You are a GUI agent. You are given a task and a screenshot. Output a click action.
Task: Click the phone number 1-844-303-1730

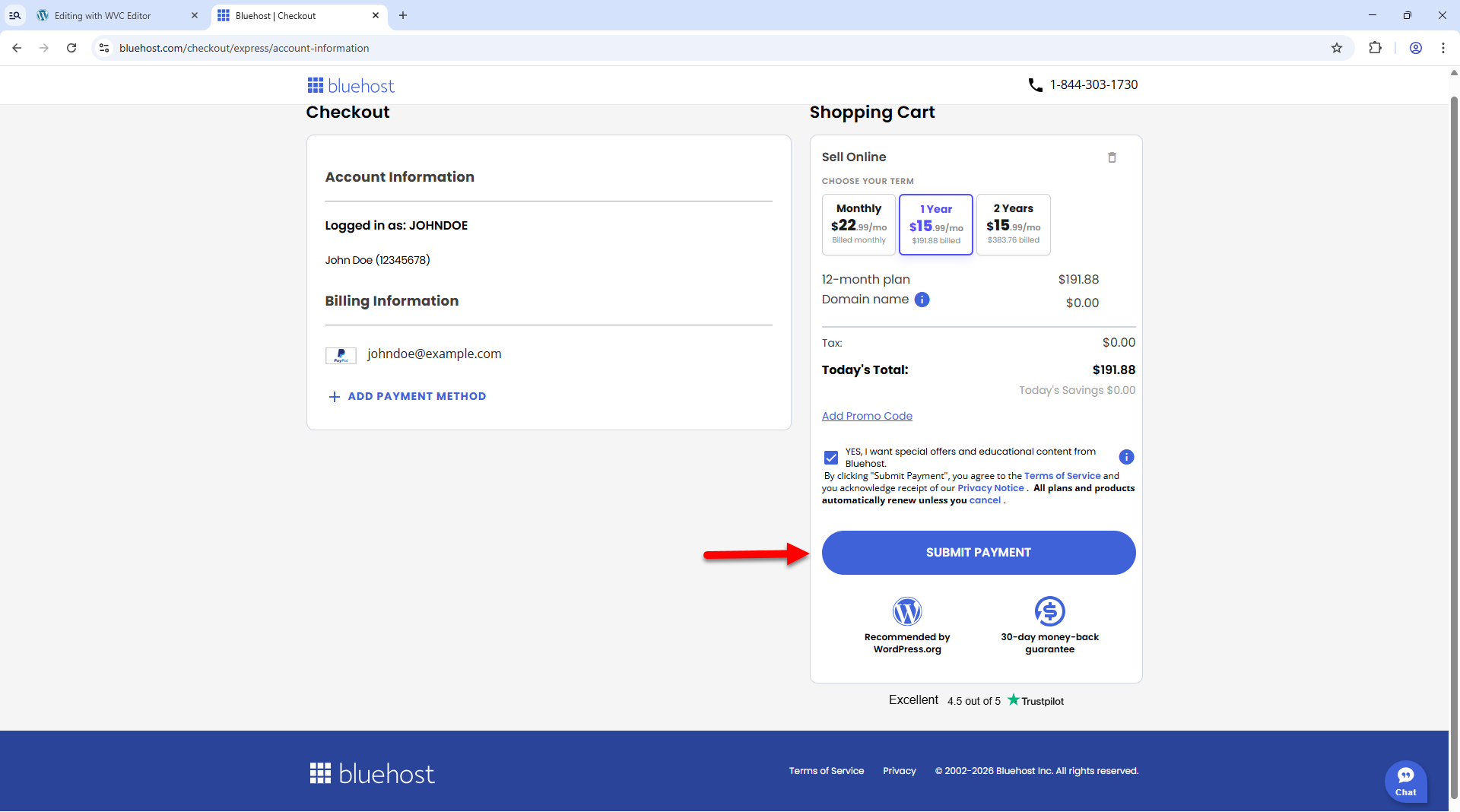coord(1093,85)
